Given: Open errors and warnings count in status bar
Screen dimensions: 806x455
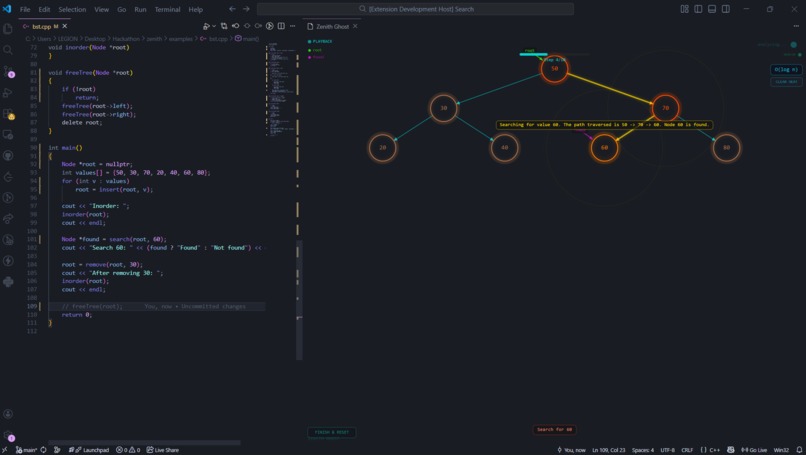Looking at the screenshot, I should pyautogui.click(x=128, y=450).
